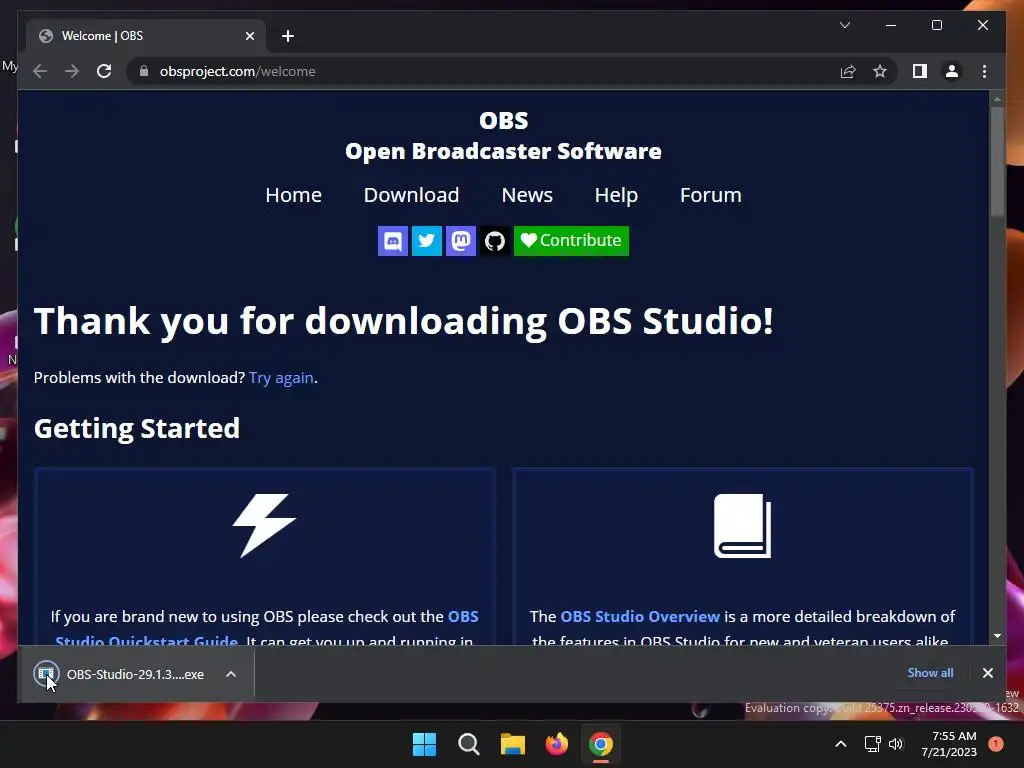
Task: Toggle the browser side panel icon
Action: click(920, 71)
